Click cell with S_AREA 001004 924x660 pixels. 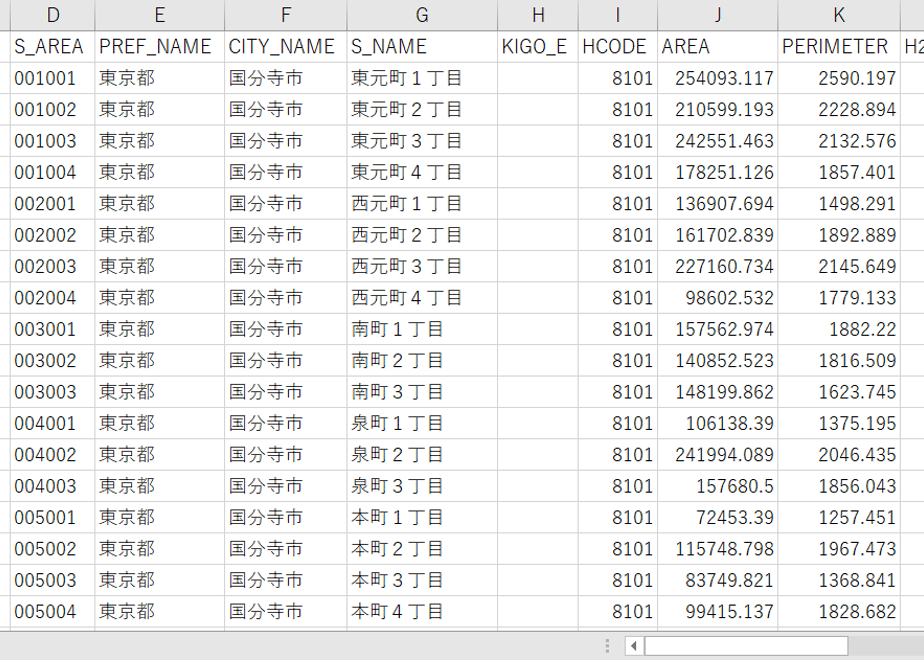52,172
